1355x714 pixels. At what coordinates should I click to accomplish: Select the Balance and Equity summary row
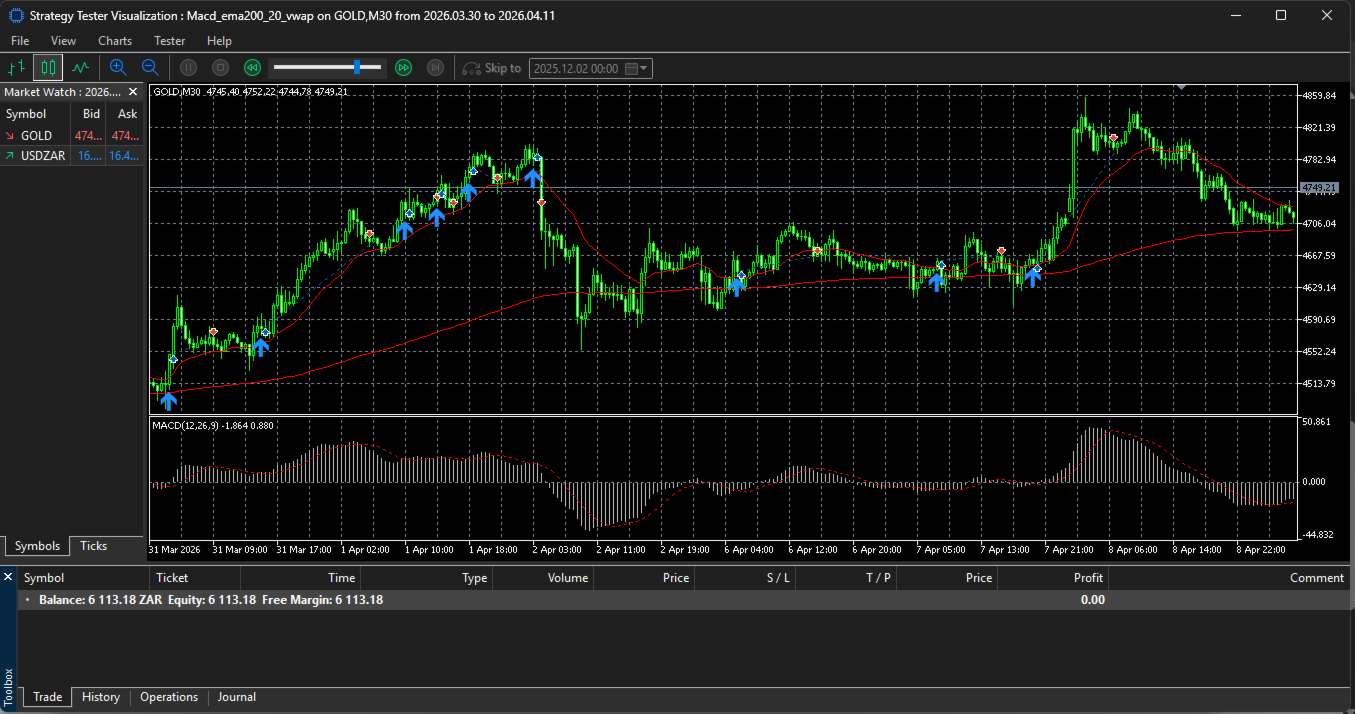[686, 600]
